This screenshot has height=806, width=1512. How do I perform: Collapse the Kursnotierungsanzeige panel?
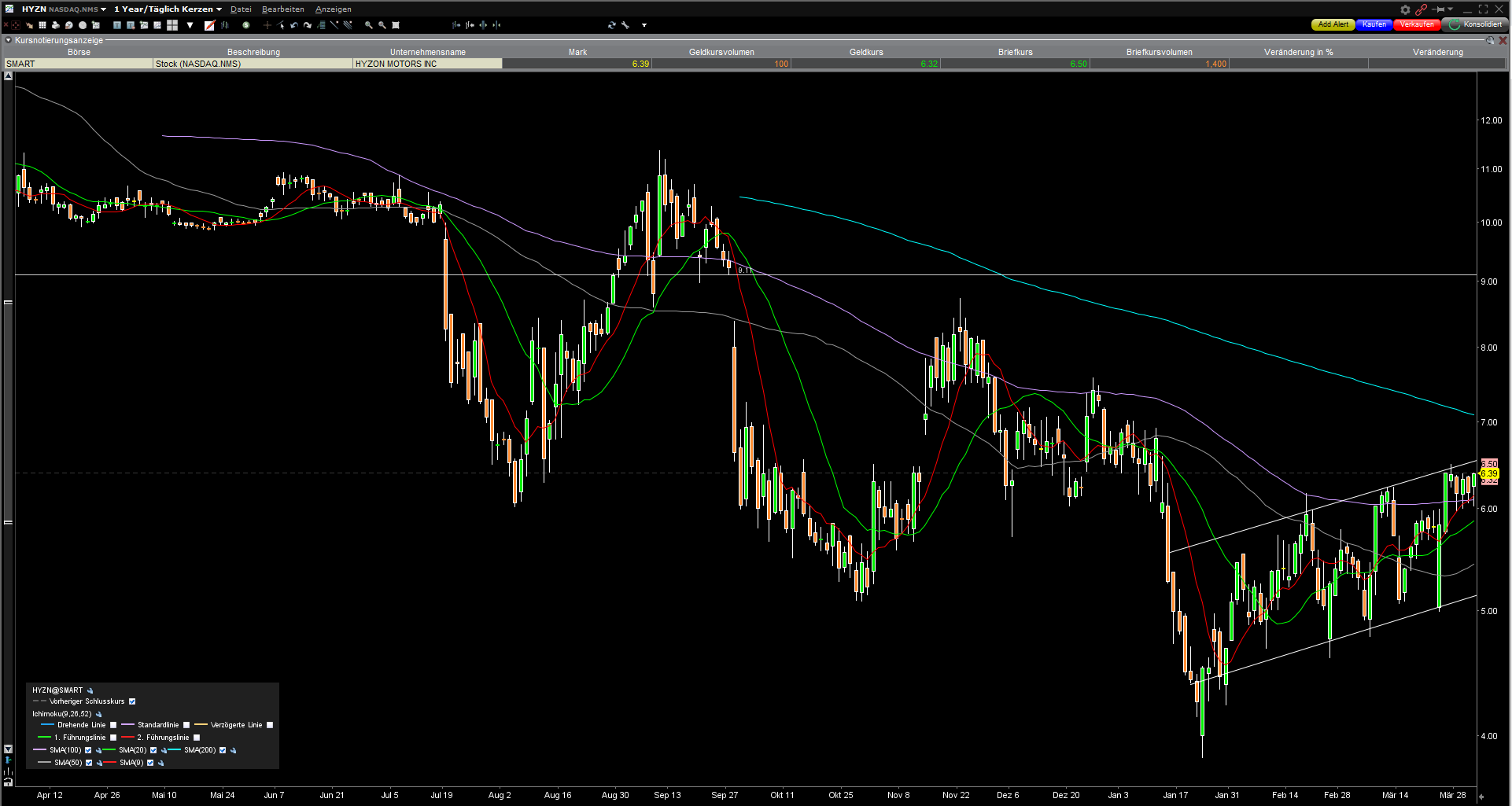9,40
